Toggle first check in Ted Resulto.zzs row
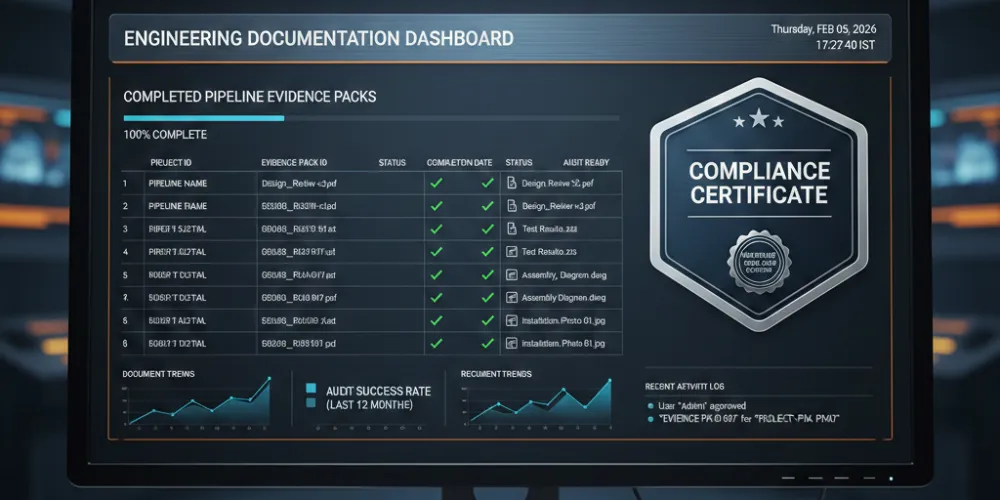 [436, 252]
